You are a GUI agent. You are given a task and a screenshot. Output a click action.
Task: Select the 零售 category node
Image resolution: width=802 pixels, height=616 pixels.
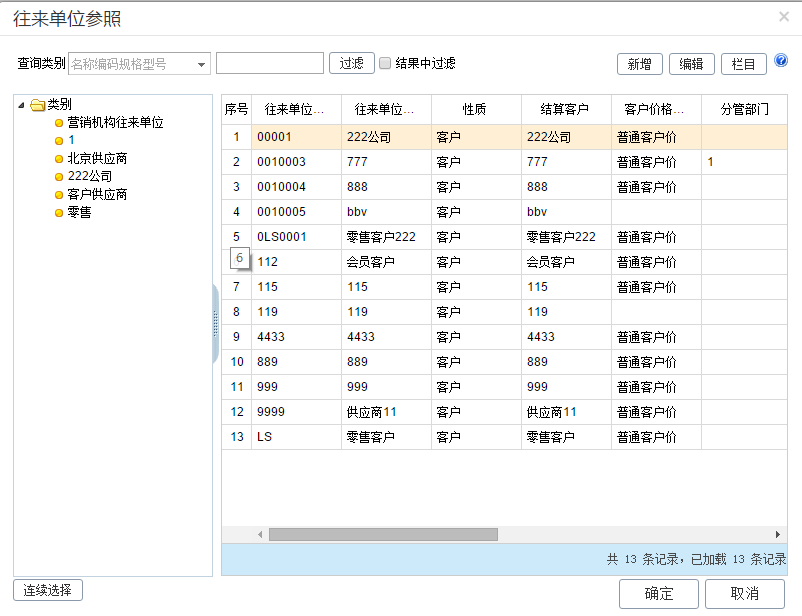pos(79,212)
